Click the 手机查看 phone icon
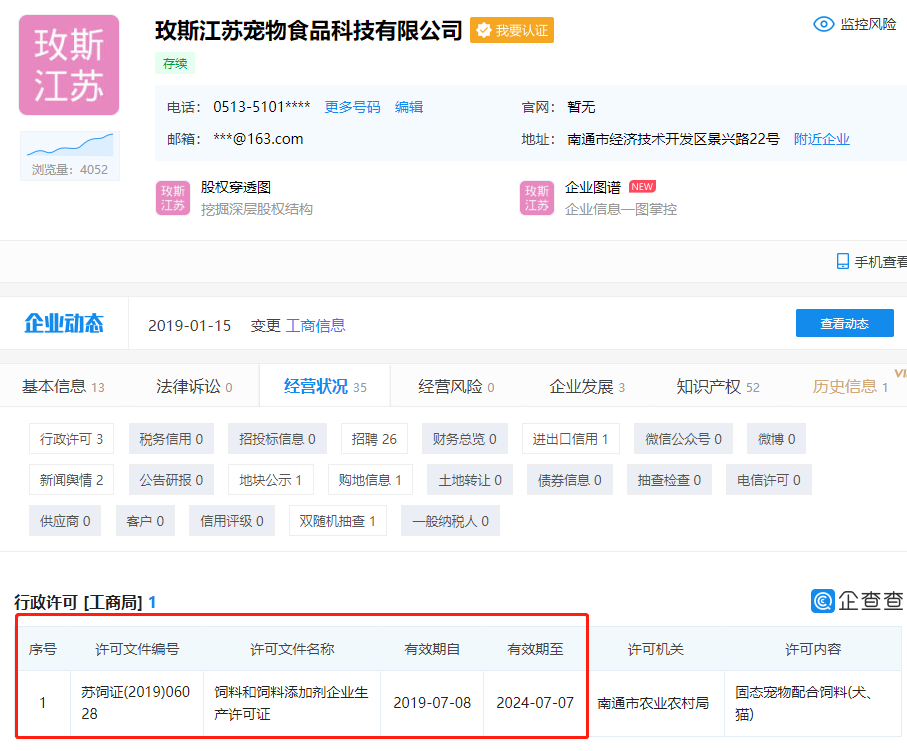 click(x=843, y=262)
